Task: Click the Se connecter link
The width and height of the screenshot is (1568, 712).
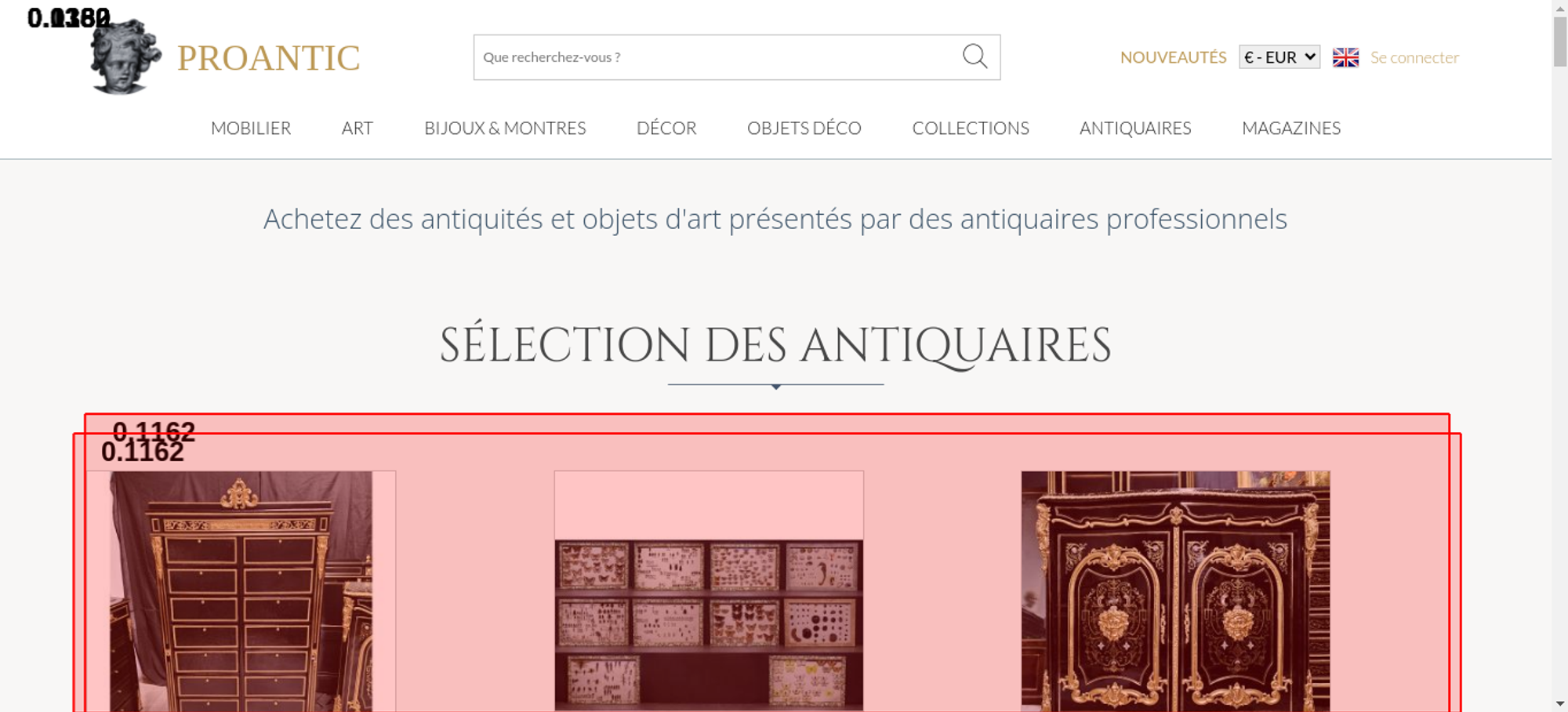Action: (x=1414, y=57)
